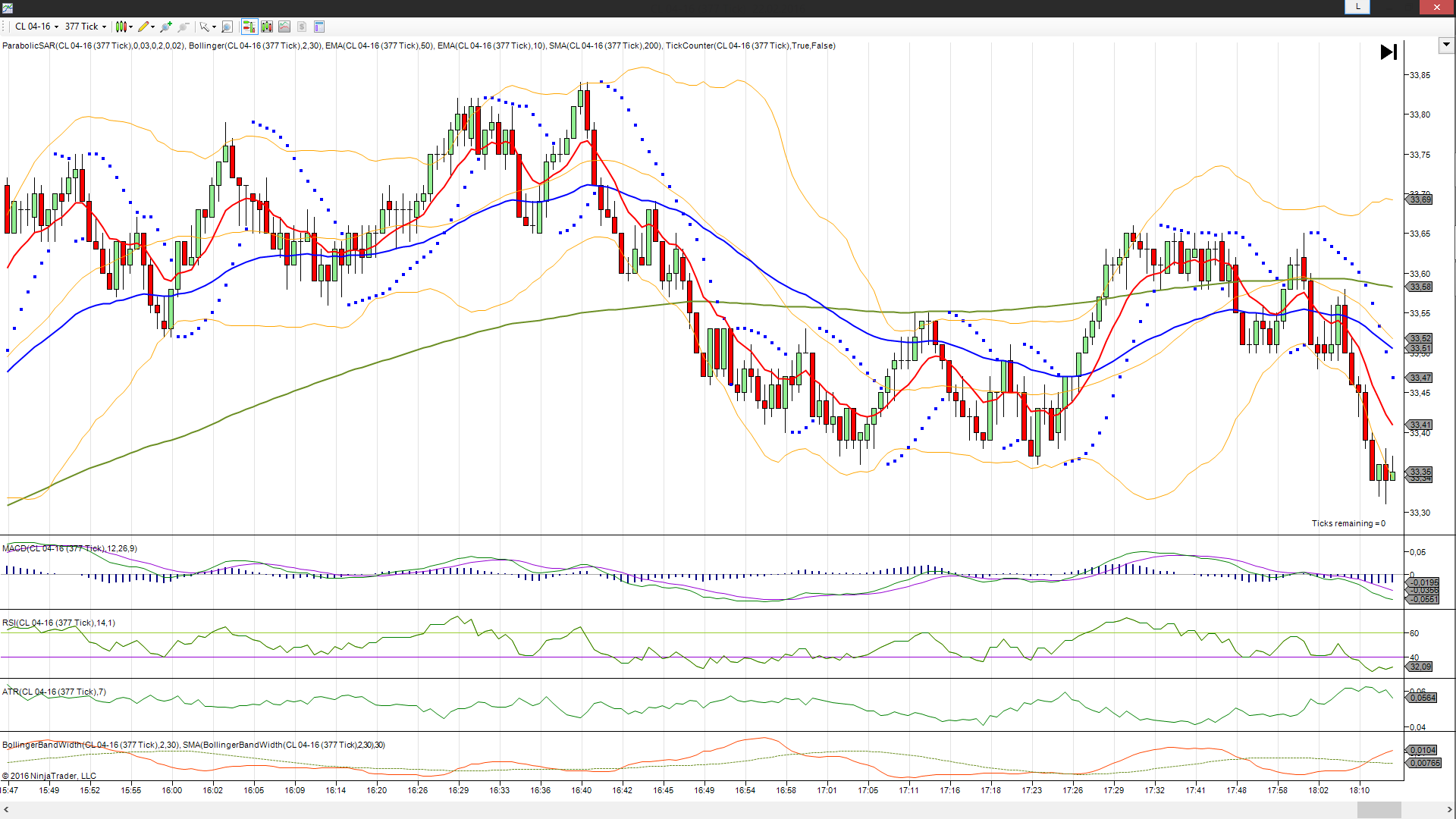Click the L tab in the title bar
The width and height of the screenshot is (1456, 819).
click(1357, 7)
